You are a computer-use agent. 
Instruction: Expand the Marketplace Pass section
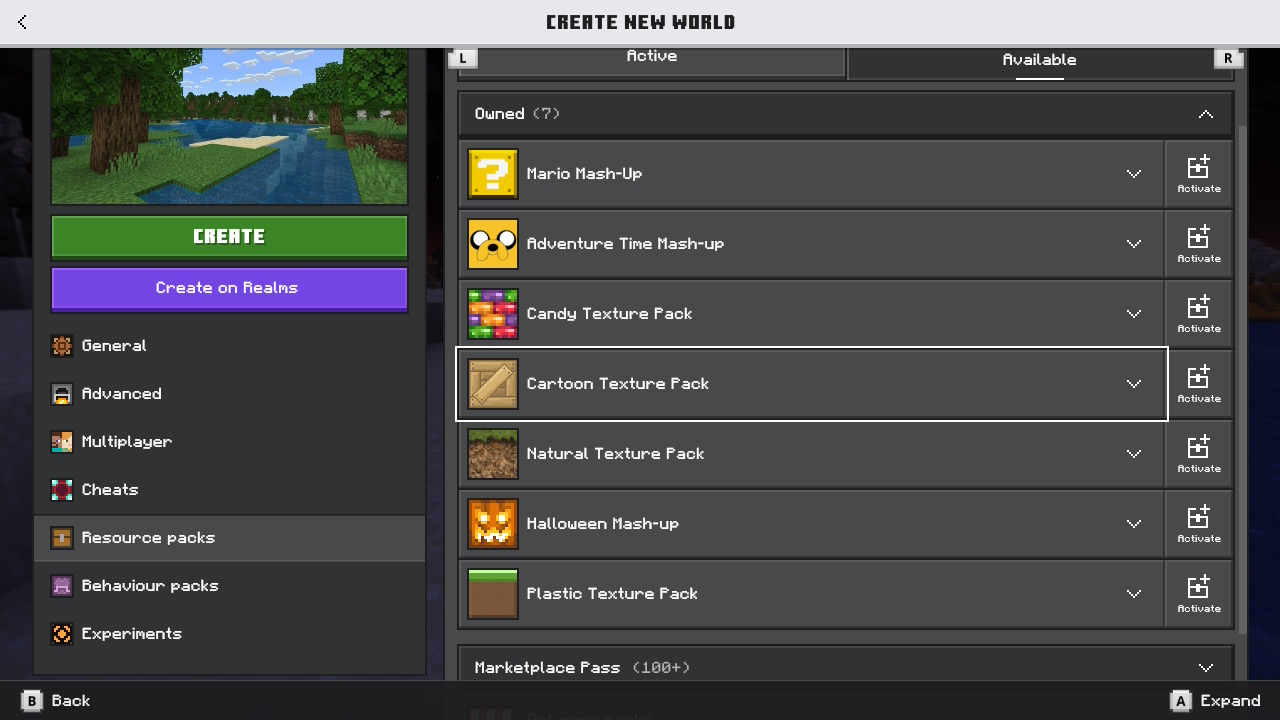point(1206,668)
